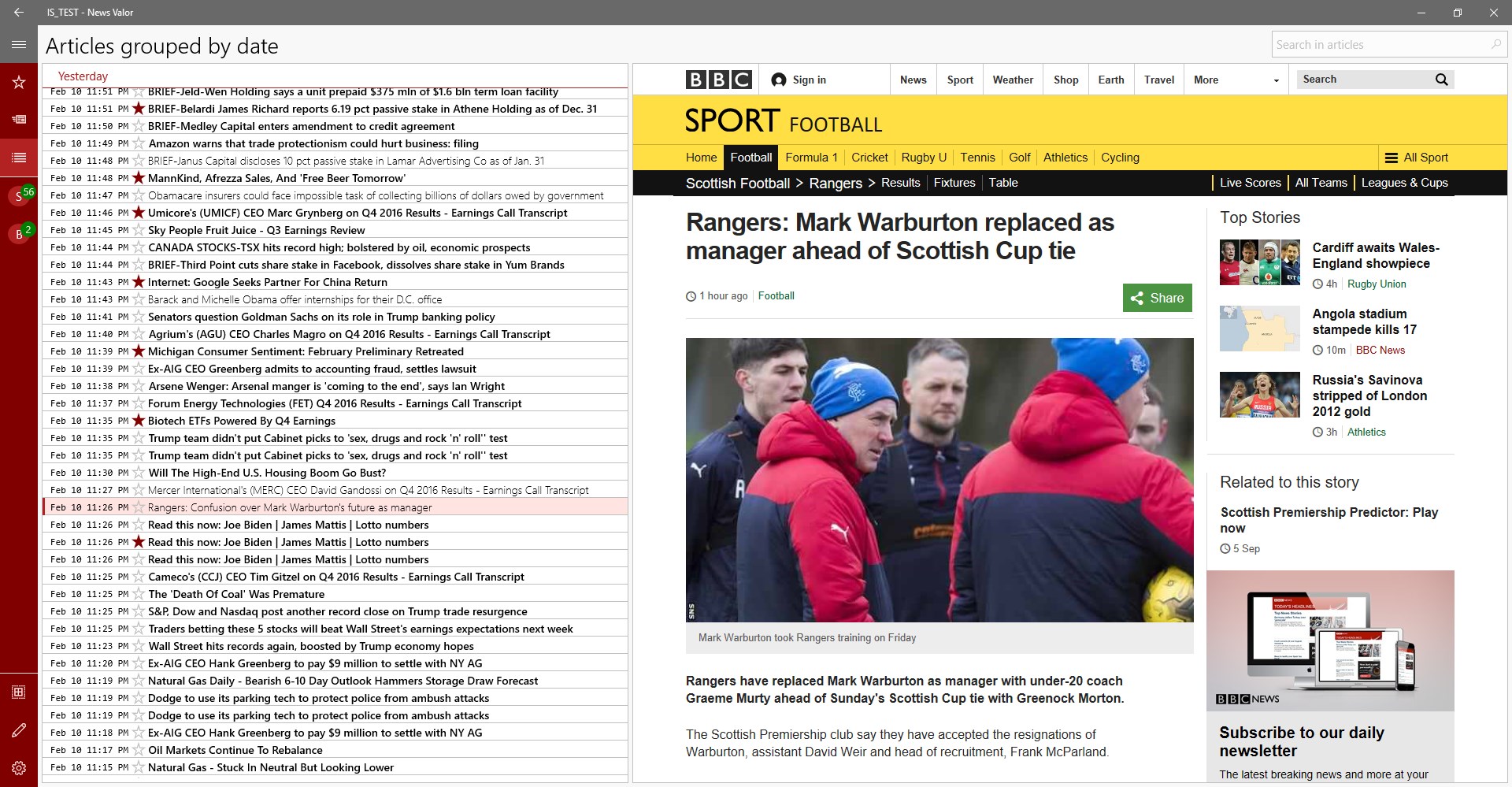Click the pencil edit icon in the sidebar

(19, 730)
